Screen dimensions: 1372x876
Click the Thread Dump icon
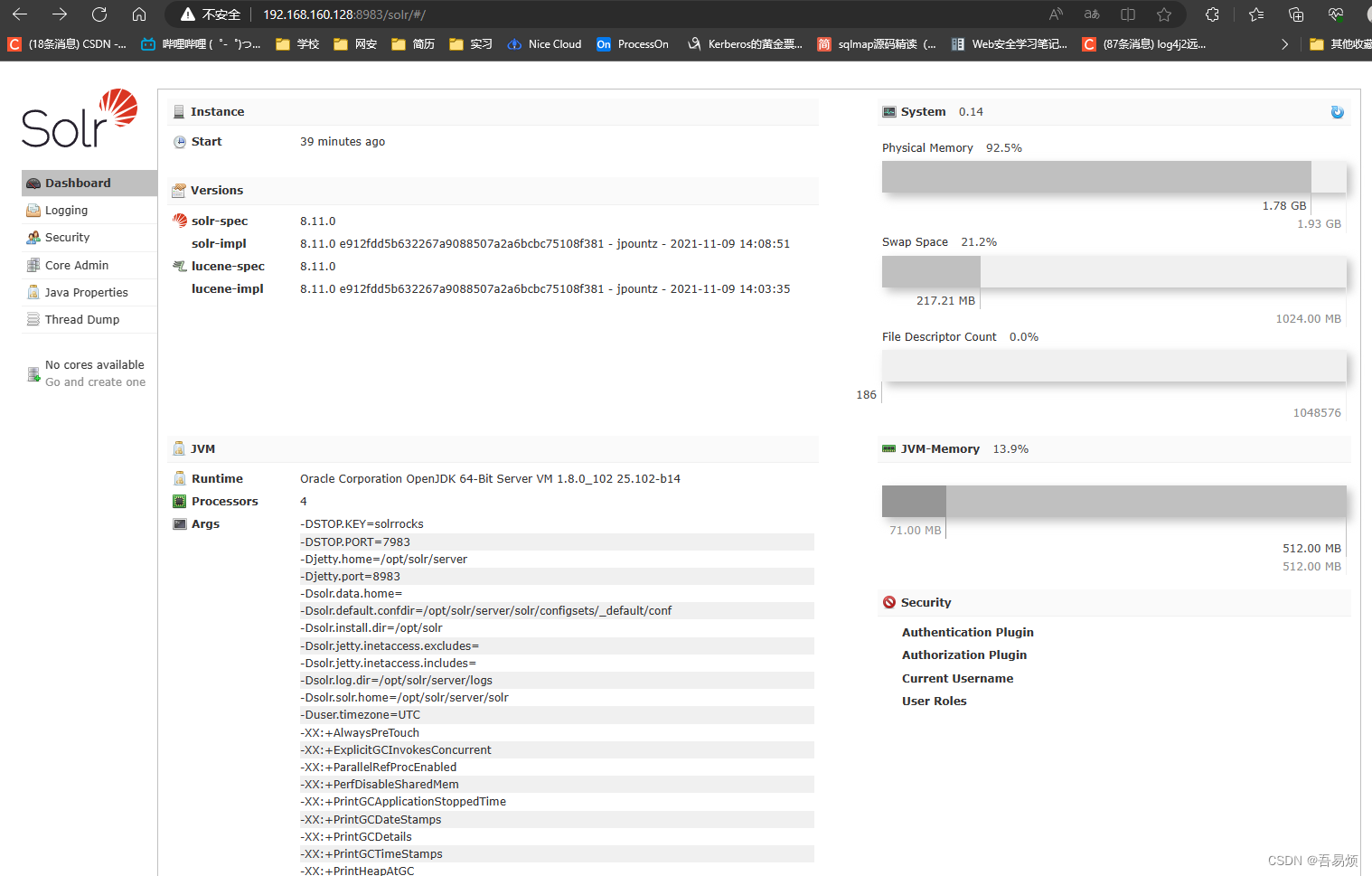(33, 319)
